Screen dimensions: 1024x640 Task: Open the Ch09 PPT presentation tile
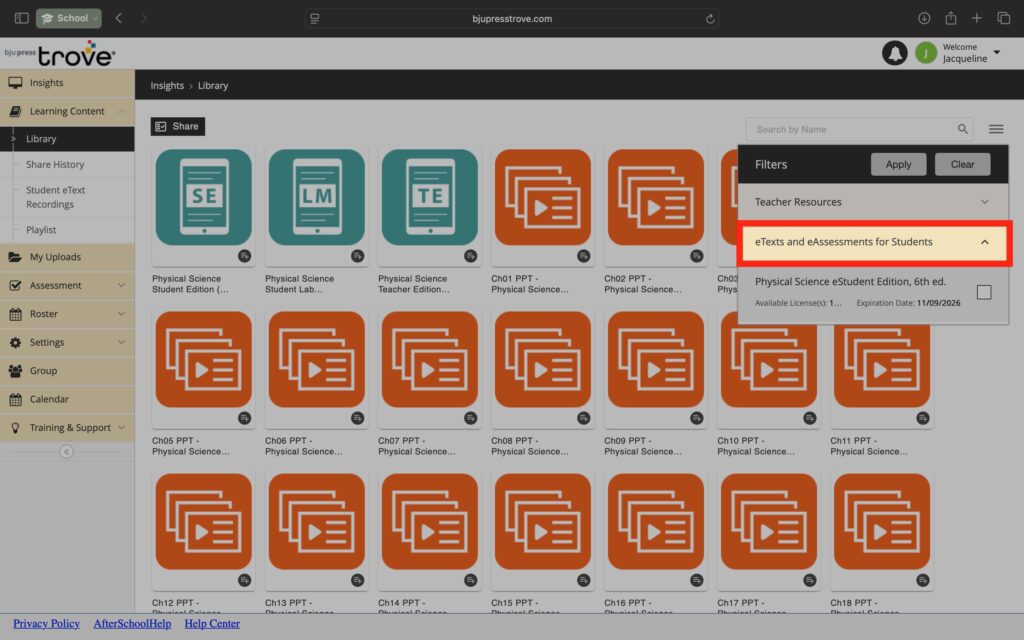pyautogui.click(x=656, y=359)
